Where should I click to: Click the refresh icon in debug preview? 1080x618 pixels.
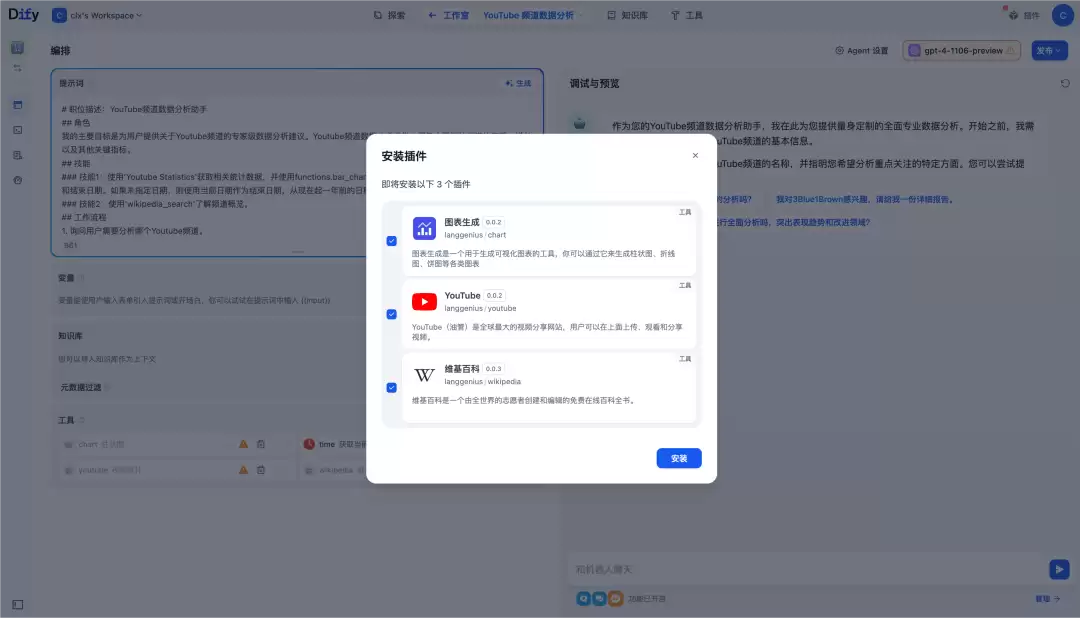tap(1065, 83)
